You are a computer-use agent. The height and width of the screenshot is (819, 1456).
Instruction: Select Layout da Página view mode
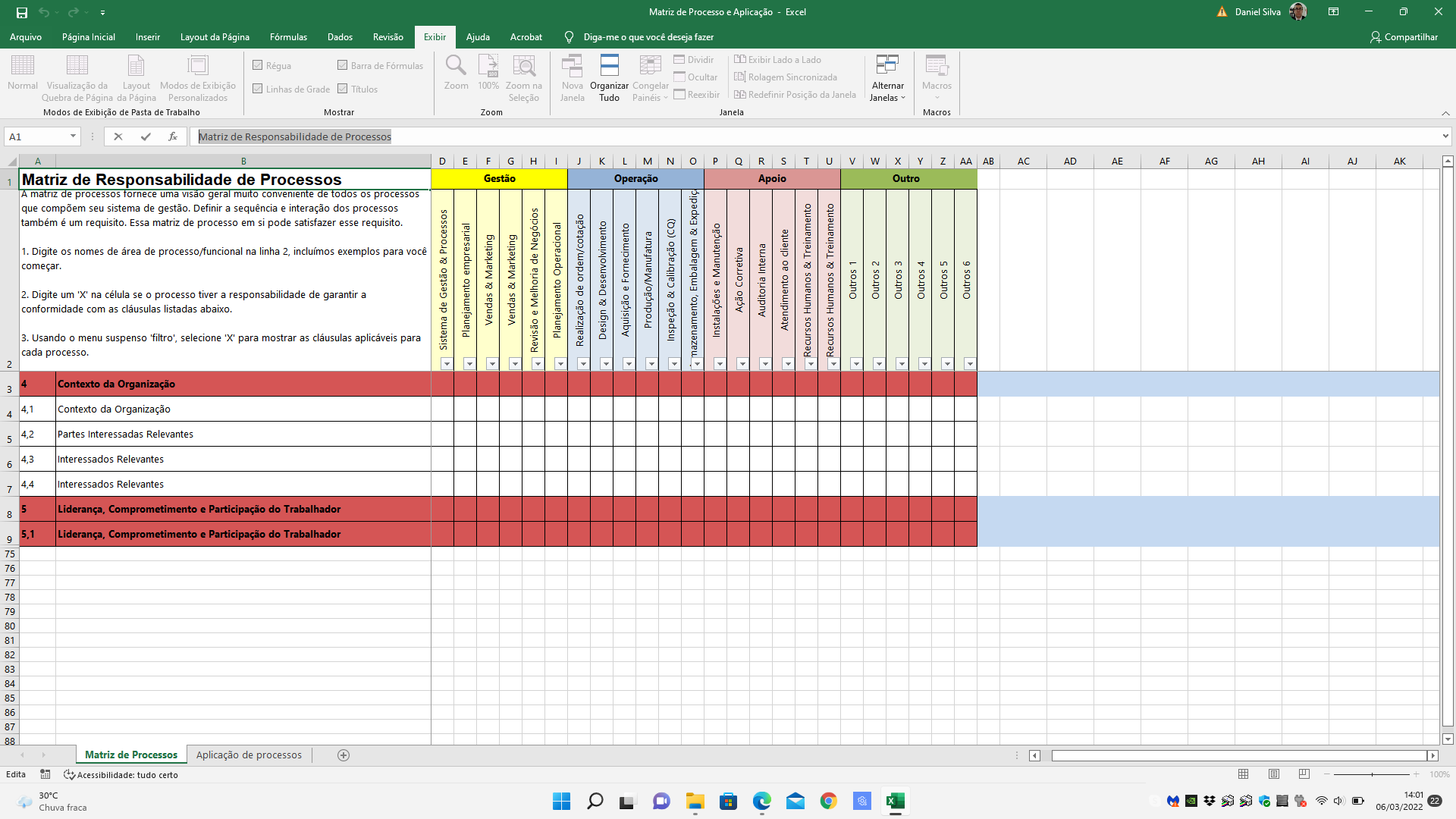click(x=136, y=76)
